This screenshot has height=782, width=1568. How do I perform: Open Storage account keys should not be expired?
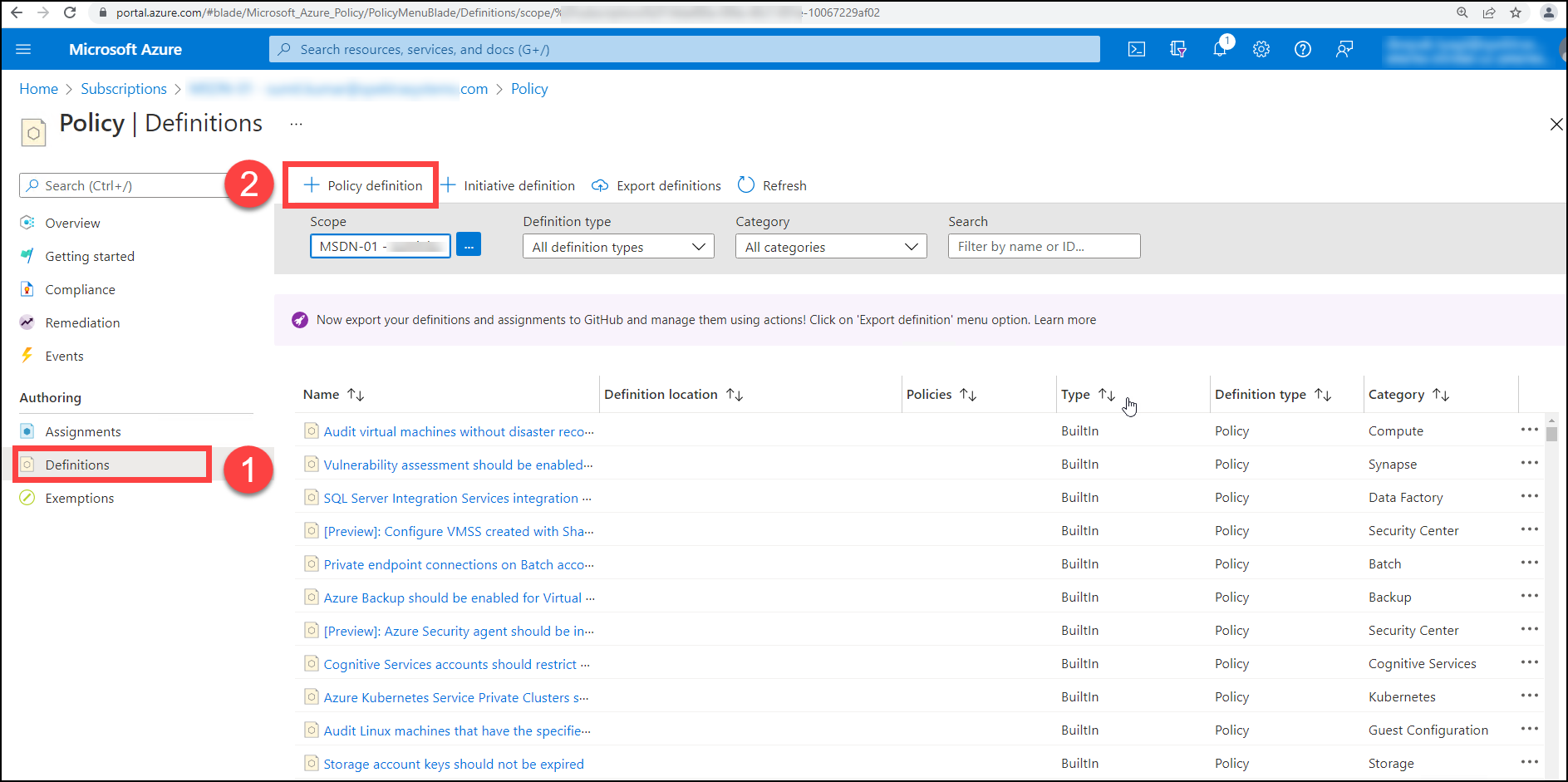pyautogui.click(x=454, y=764)
